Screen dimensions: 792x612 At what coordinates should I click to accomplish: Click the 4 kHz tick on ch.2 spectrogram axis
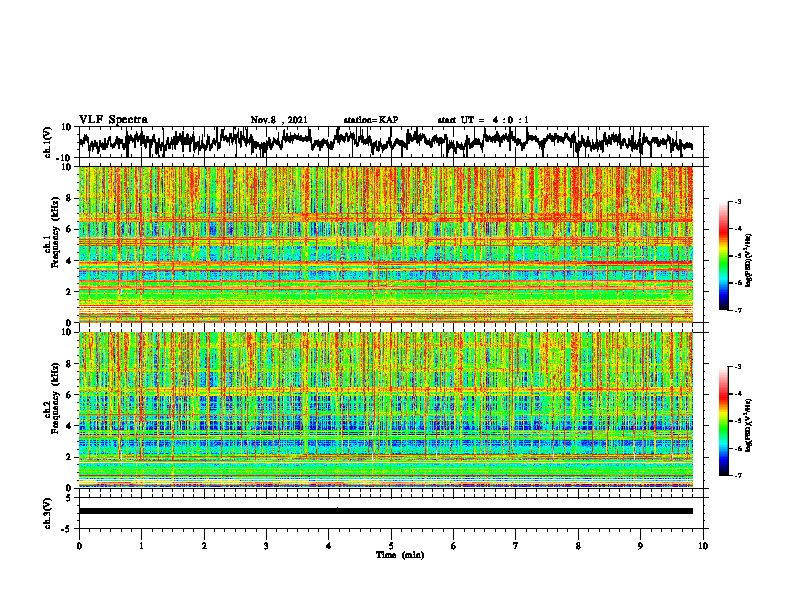(69, 426)
